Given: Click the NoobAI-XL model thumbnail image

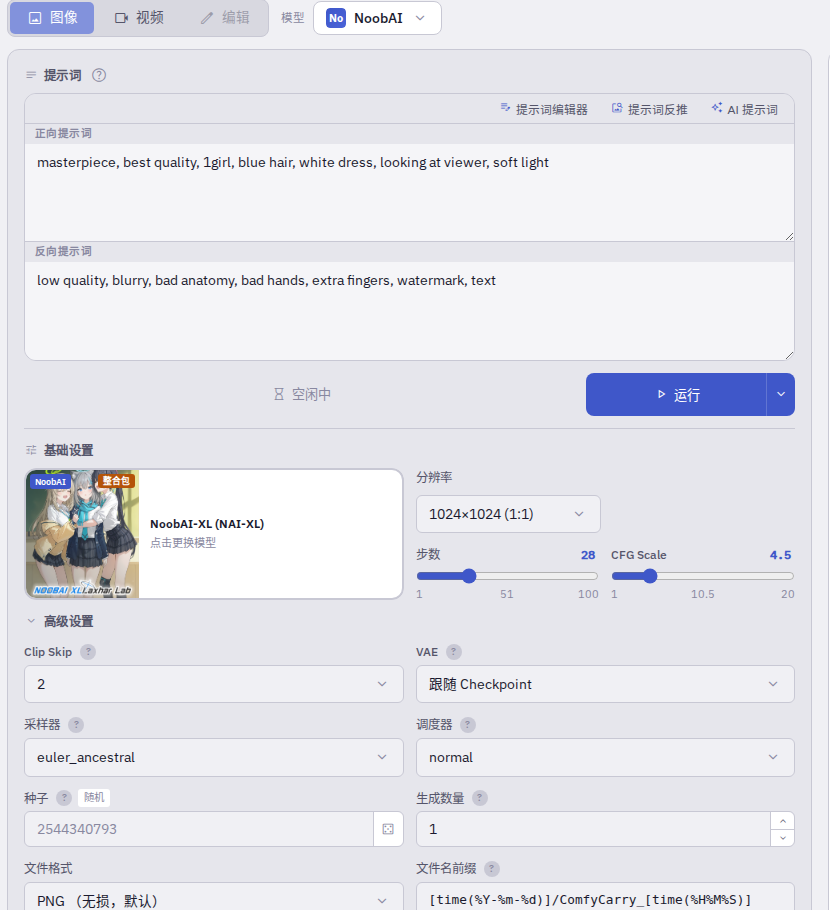Looking at the screenshot, I should tap(82, 534).
